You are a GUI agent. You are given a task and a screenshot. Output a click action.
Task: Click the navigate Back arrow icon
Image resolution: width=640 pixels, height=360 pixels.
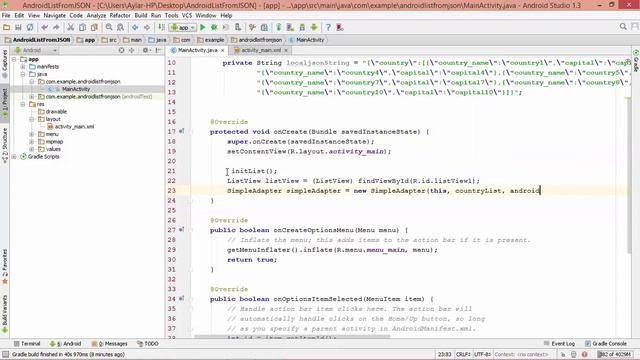click(x=135, y=27)
